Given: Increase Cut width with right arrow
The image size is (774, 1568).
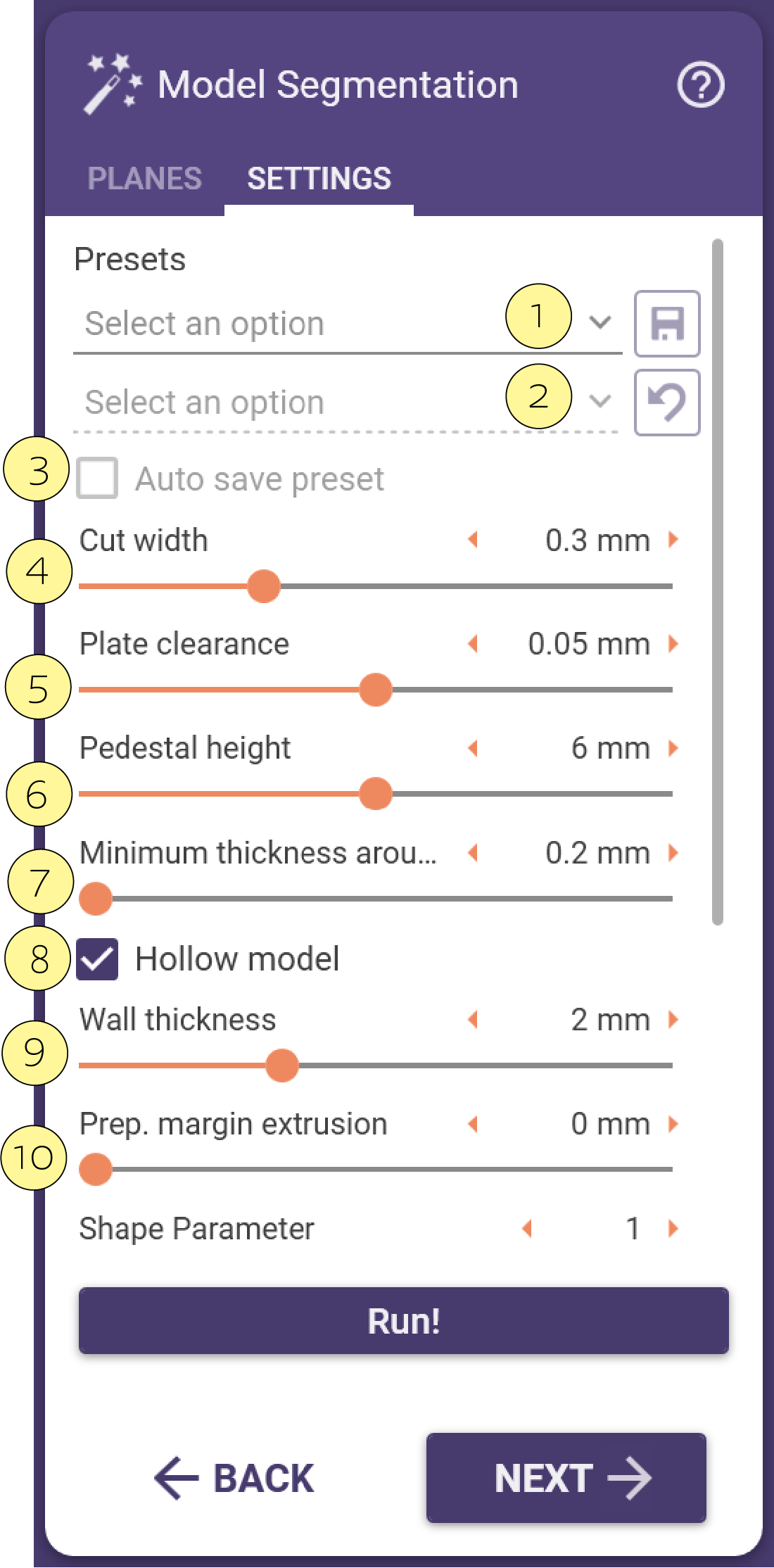Looking at the screenshot, I should [x=673, y=540].
